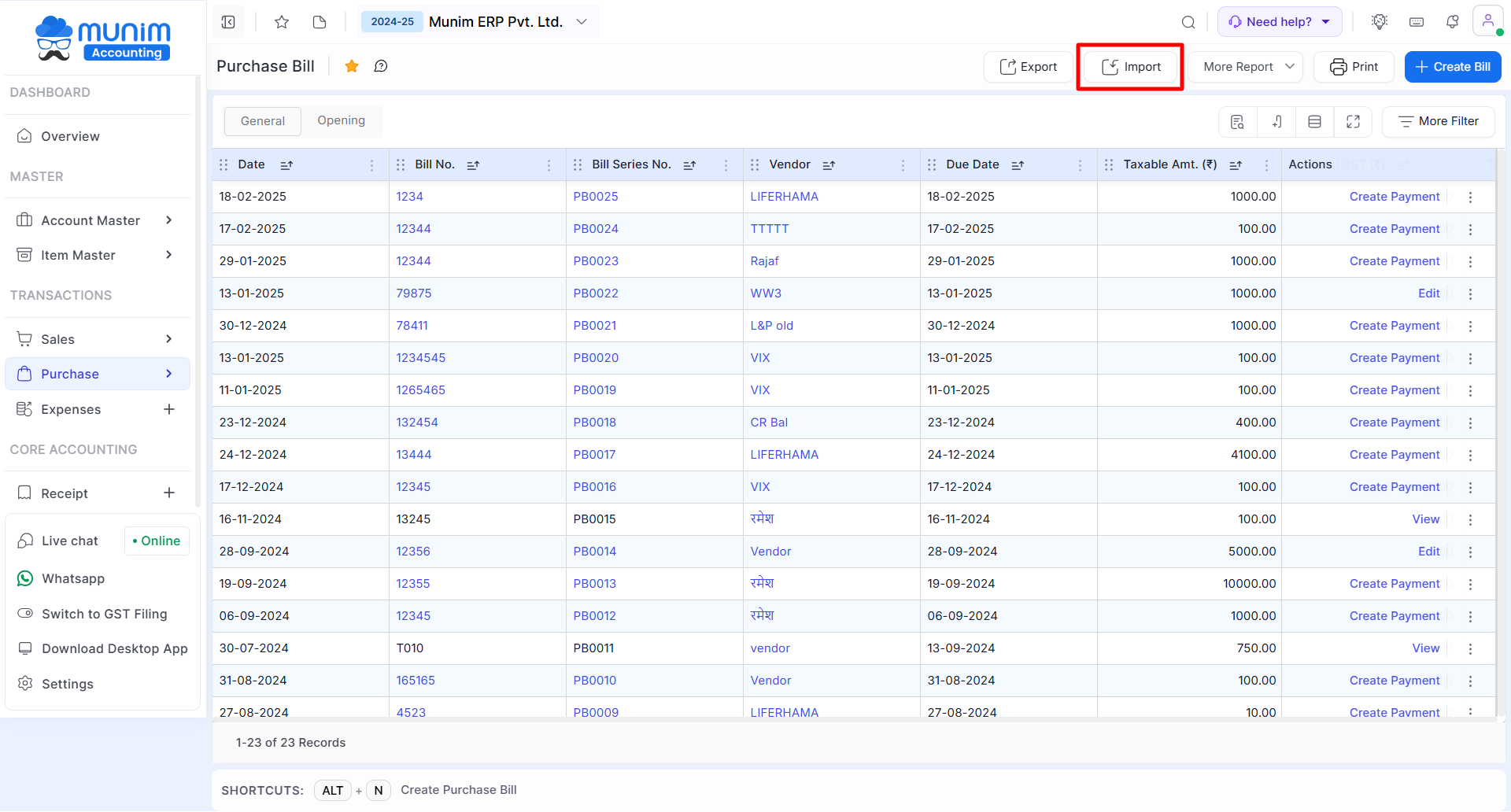Sort by Due Date column icon

coord(1018,165)
